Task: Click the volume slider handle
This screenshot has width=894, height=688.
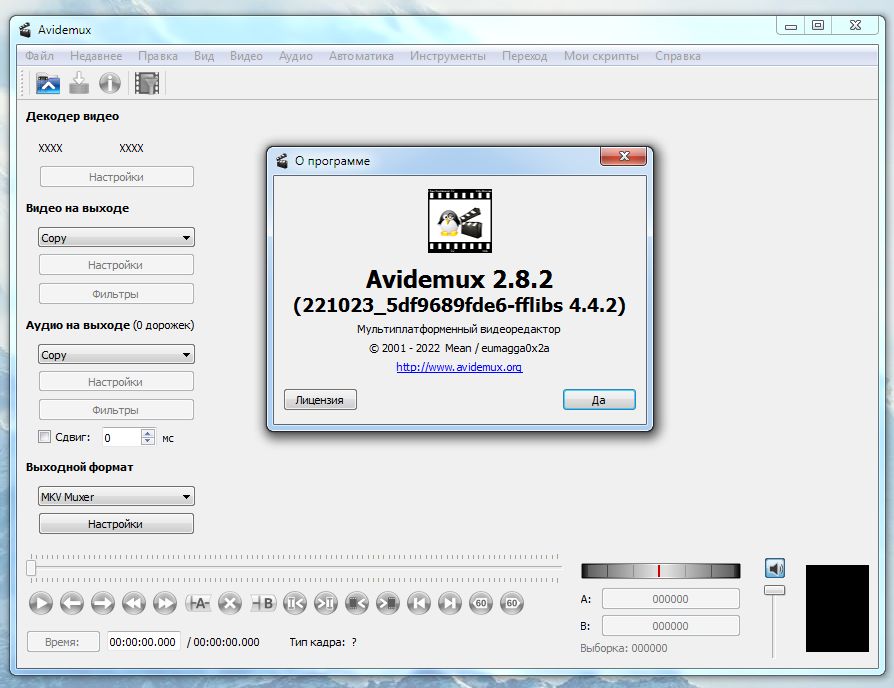Action: pyautogui.click(x=774, y=590)
